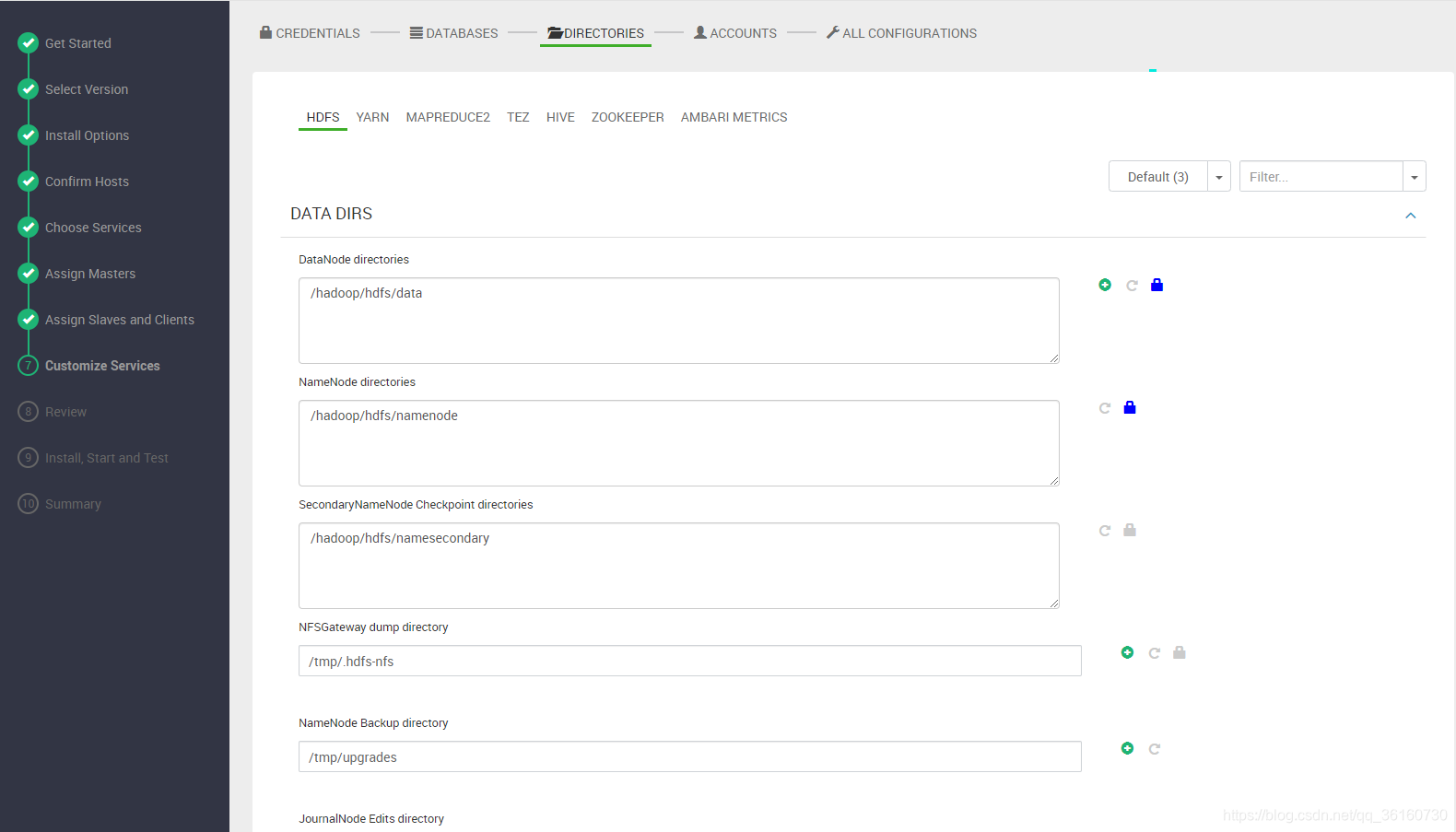Click the NFSGateway dump directory field
Viewport: 1456px width, 832px height.
[x=690, y=661]
